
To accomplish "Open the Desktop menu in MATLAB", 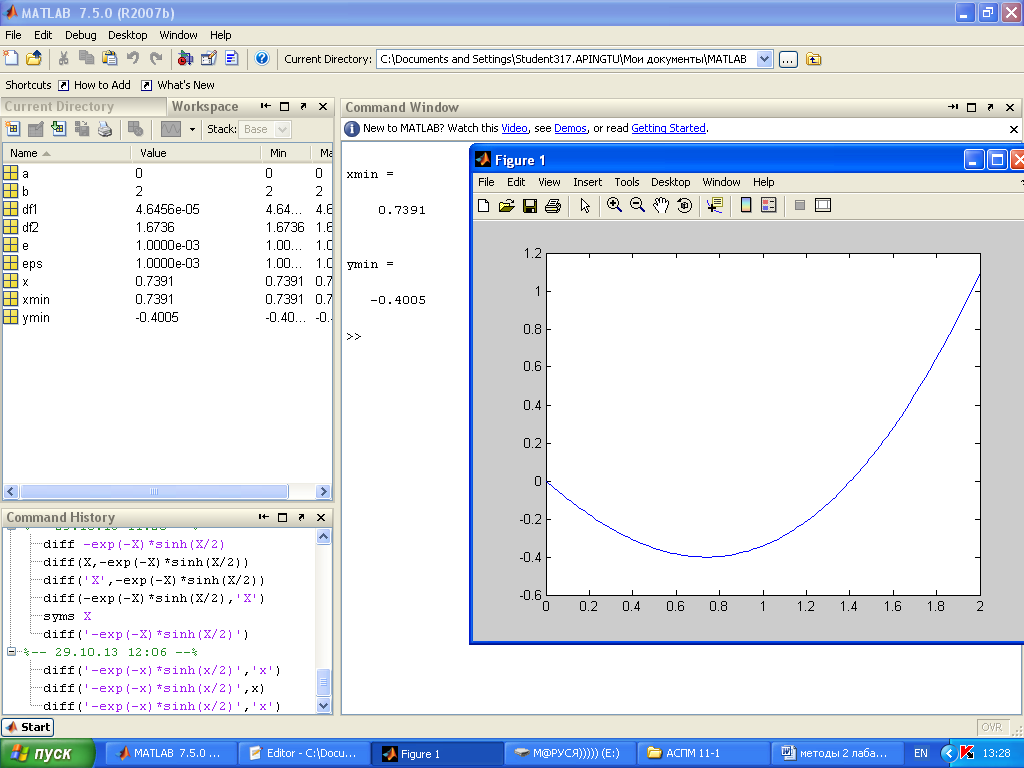I will (127, 35).
